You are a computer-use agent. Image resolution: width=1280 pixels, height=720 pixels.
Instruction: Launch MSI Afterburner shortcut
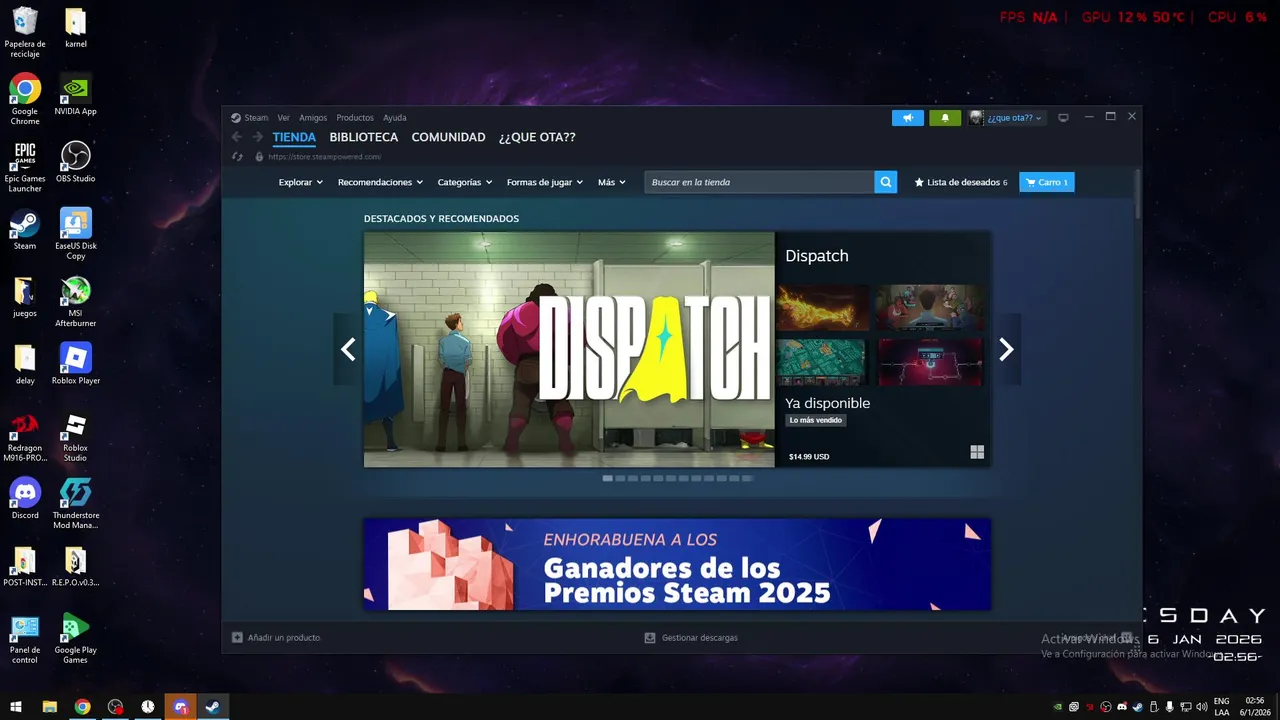click(x=76, y=302)
